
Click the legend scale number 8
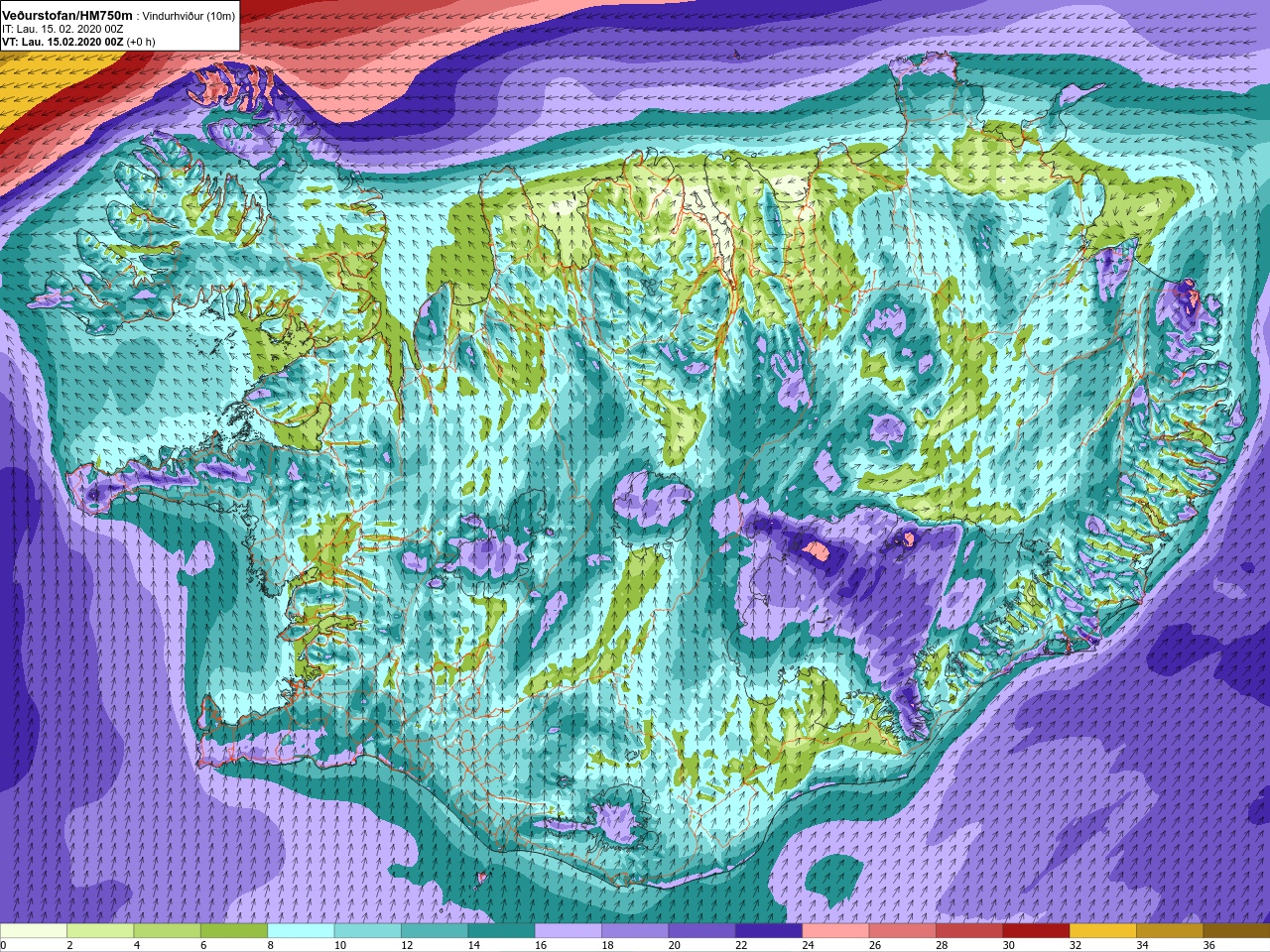click(271, 945)
